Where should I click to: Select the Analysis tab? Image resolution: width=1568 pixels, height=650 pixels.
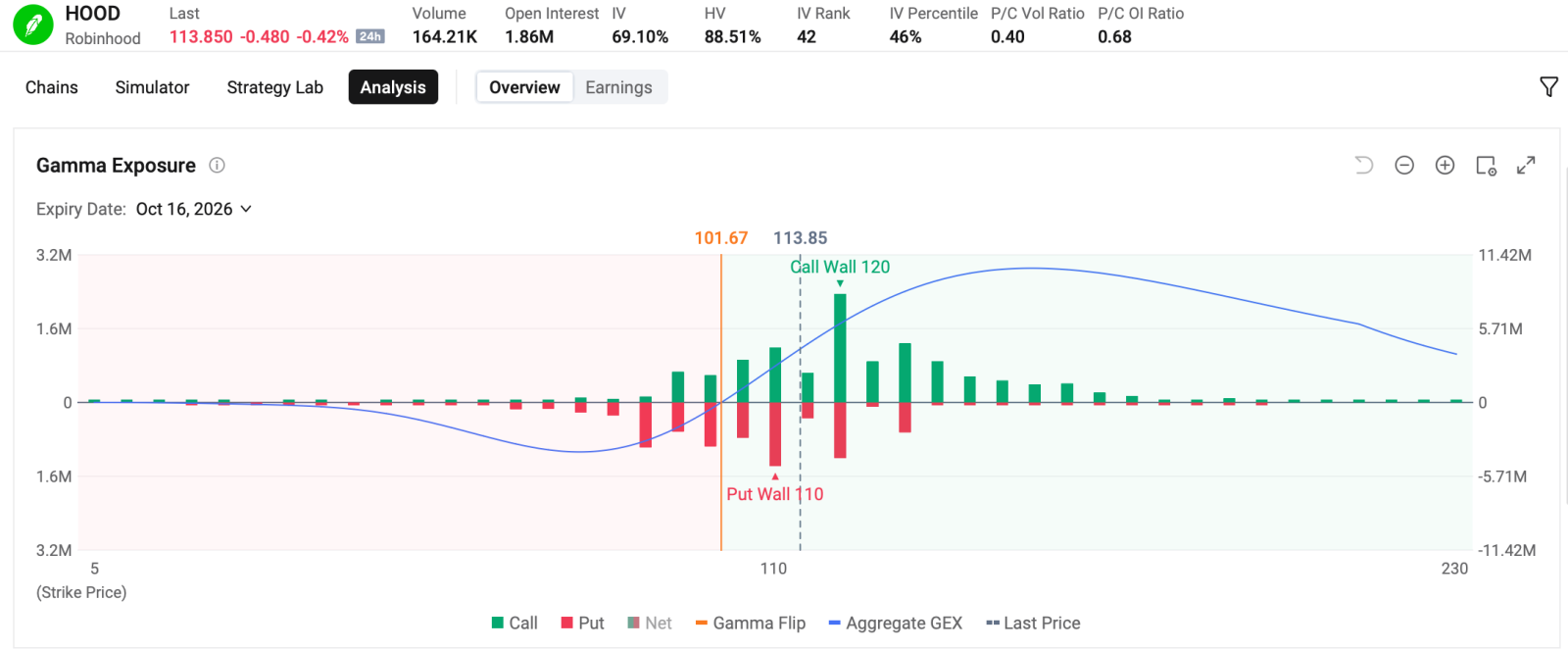point(393,87)
